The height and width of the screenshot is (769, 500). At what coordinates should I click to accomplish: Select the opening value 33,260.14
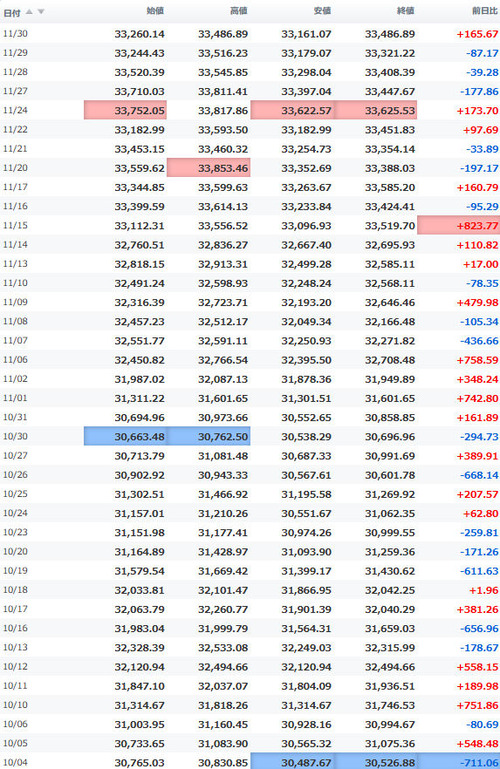[x=140, y=34]
